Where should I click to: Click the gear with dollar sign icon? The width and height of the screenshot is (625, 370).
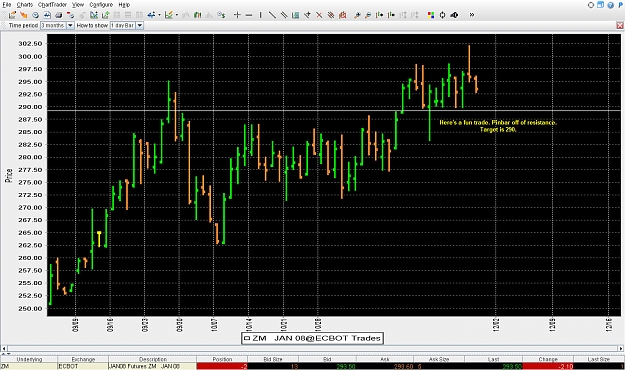(221, 15)
